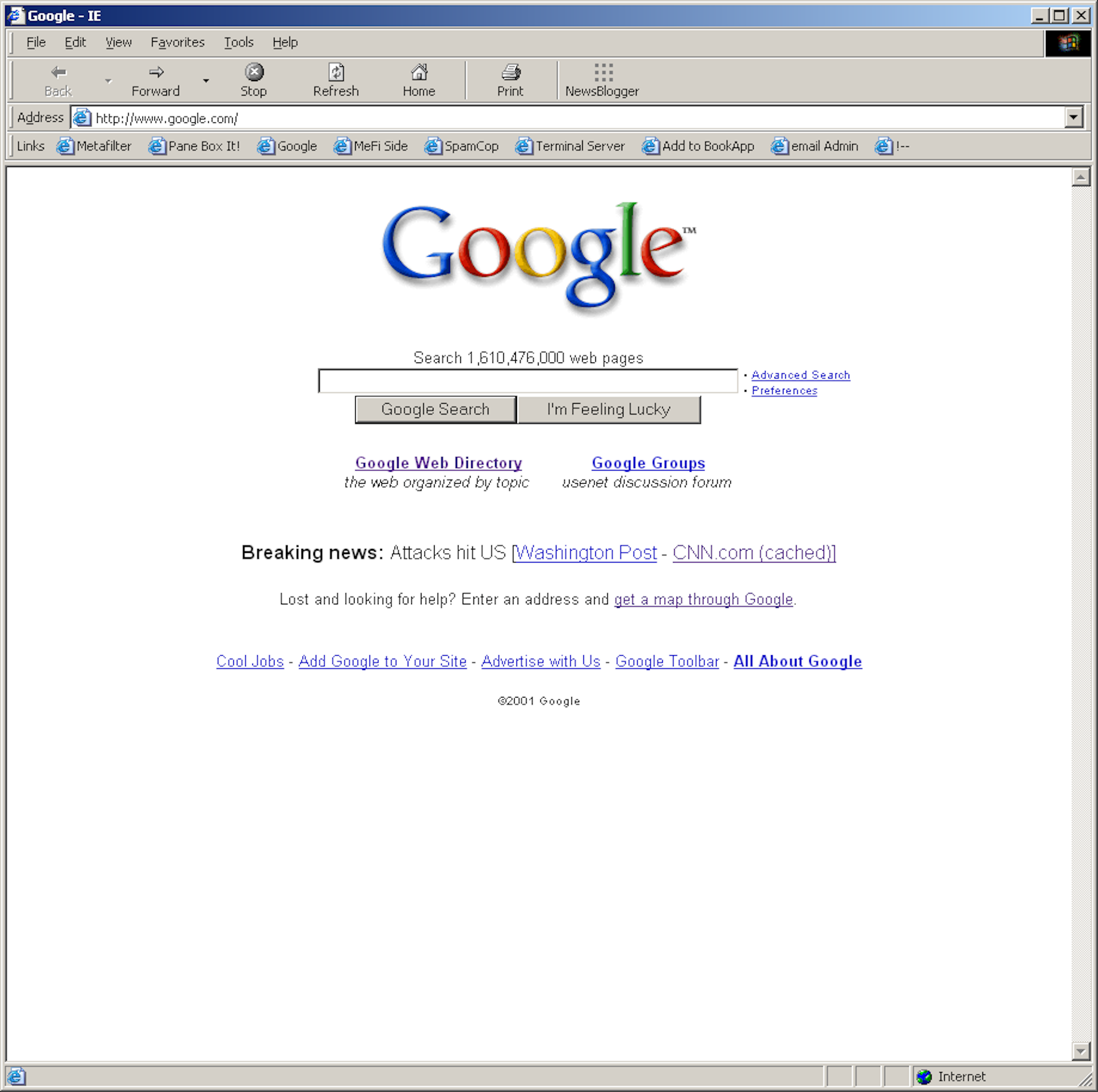
Task: Click the Terminal Server links shortcut
Action: [570, 146]
